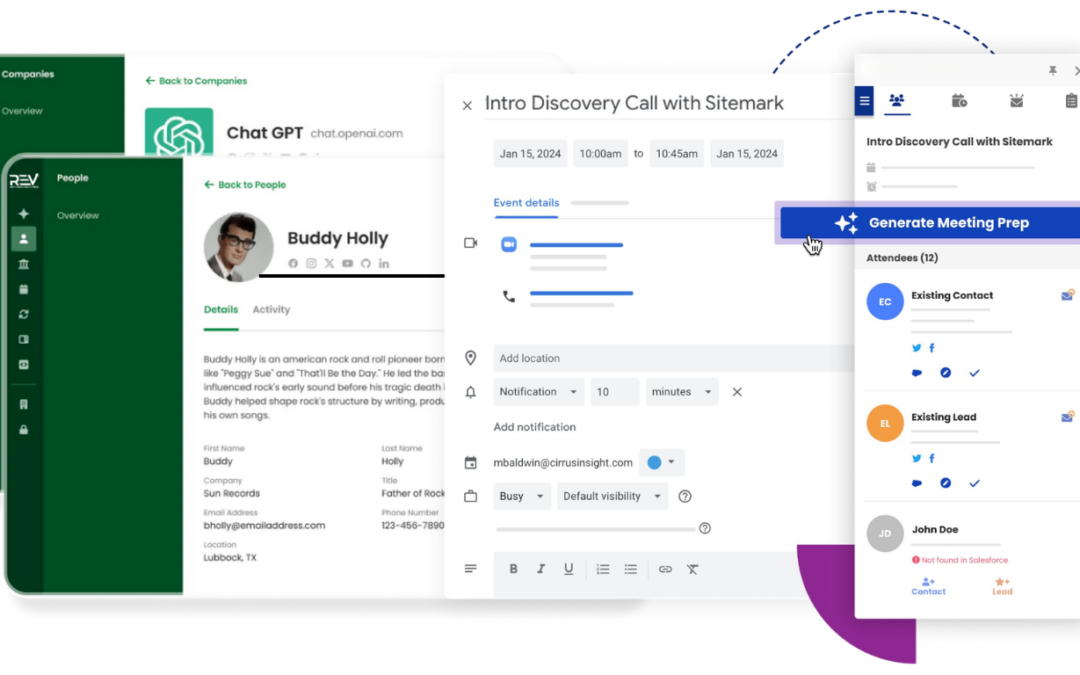
Task: Open the calendar color dropdown
Action: point(661,462)
